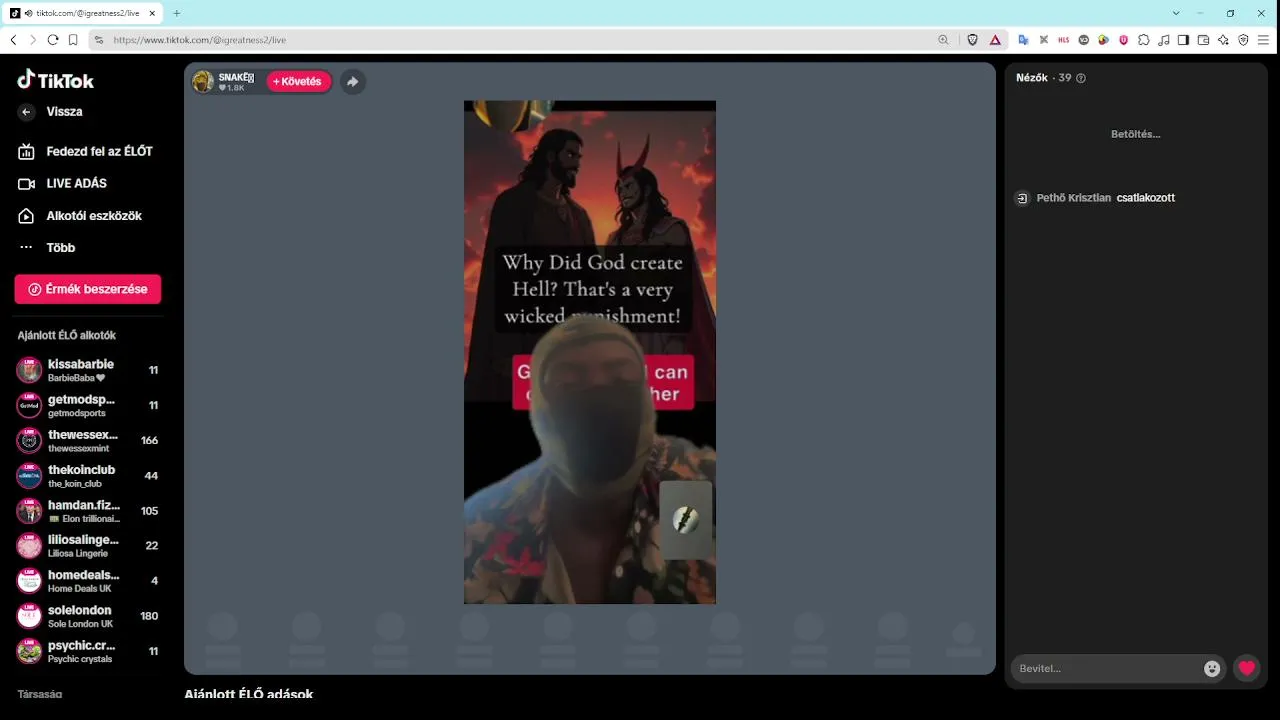This screenshot has width=1280, height=720.
Task: Open the getmodsports live channel
Action: [88, 405]
